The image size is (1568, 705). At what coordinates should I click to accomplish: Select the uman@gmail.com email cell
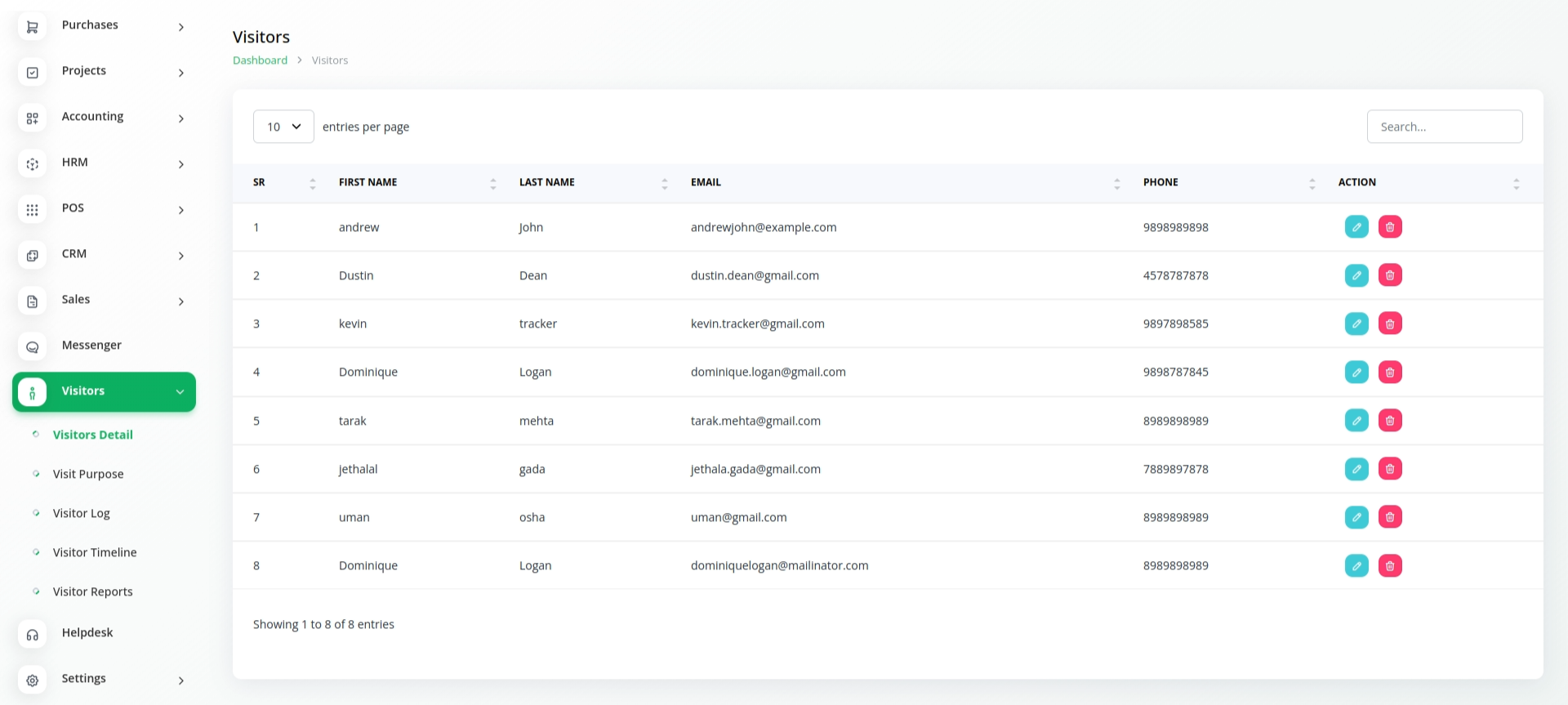[x=739, y=517]
